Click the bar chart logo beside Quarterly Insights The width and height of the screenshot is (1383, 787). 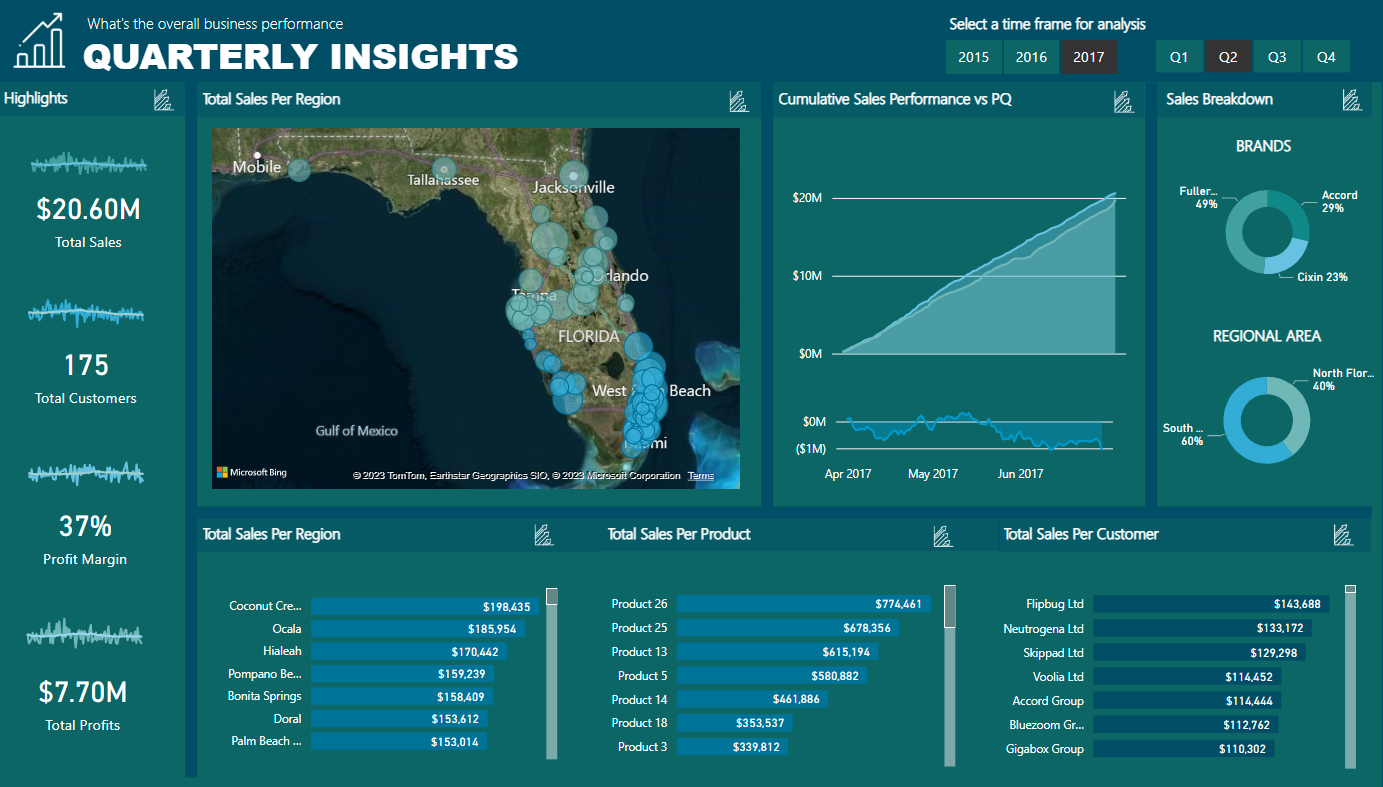(x=40, y=41)
